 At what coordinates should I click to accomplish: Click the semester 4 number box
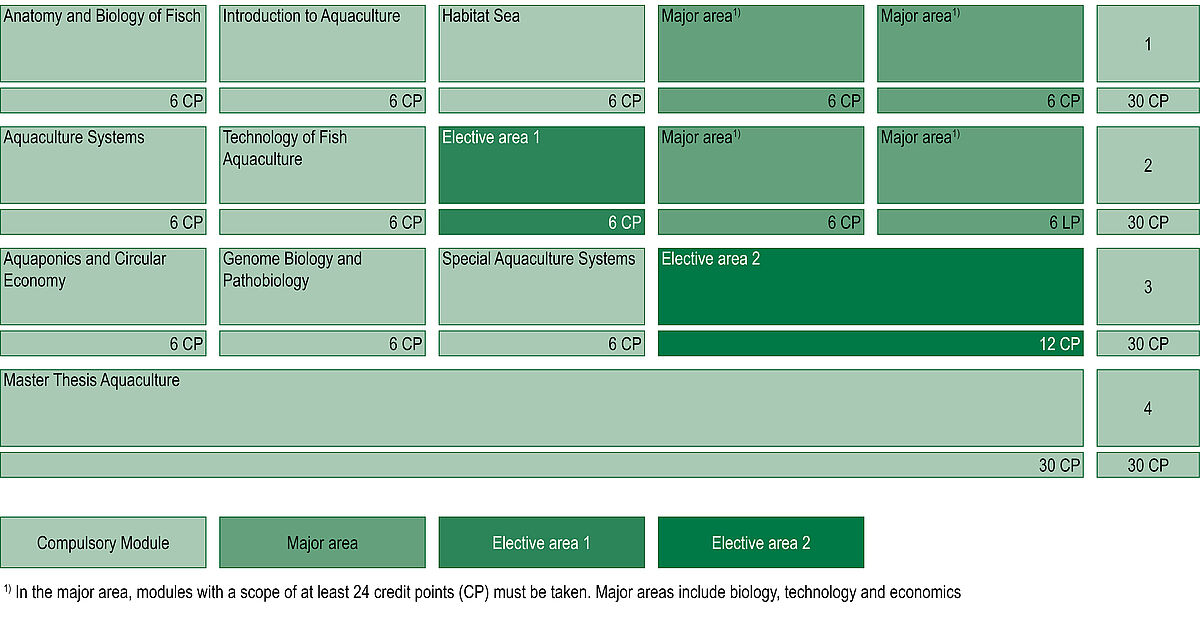1148,408
